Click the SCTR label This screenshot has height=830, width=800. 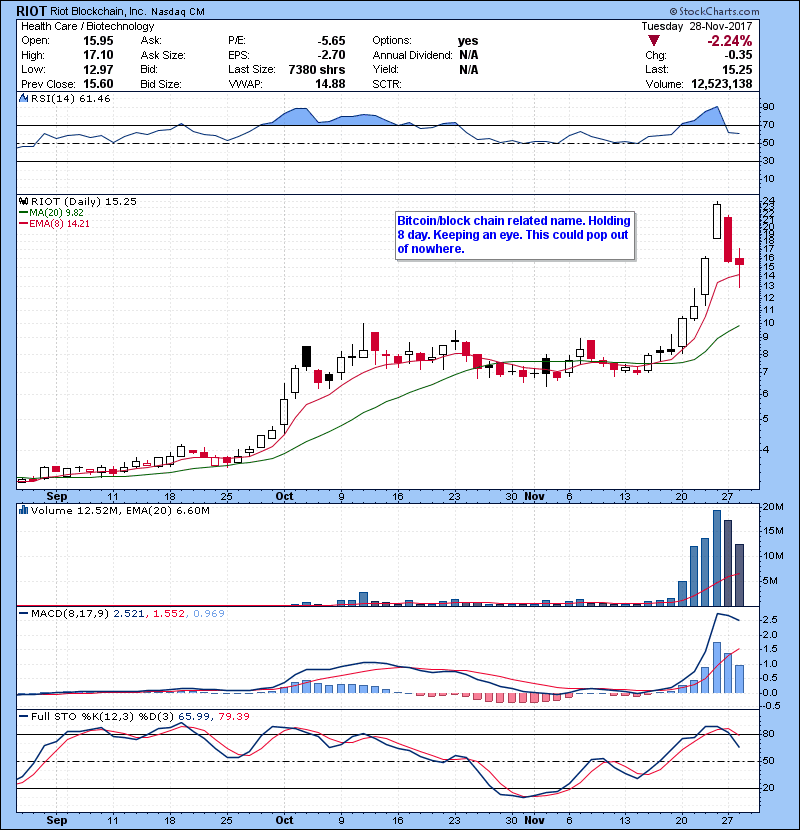pyautogui.click(x=386, y=84)
